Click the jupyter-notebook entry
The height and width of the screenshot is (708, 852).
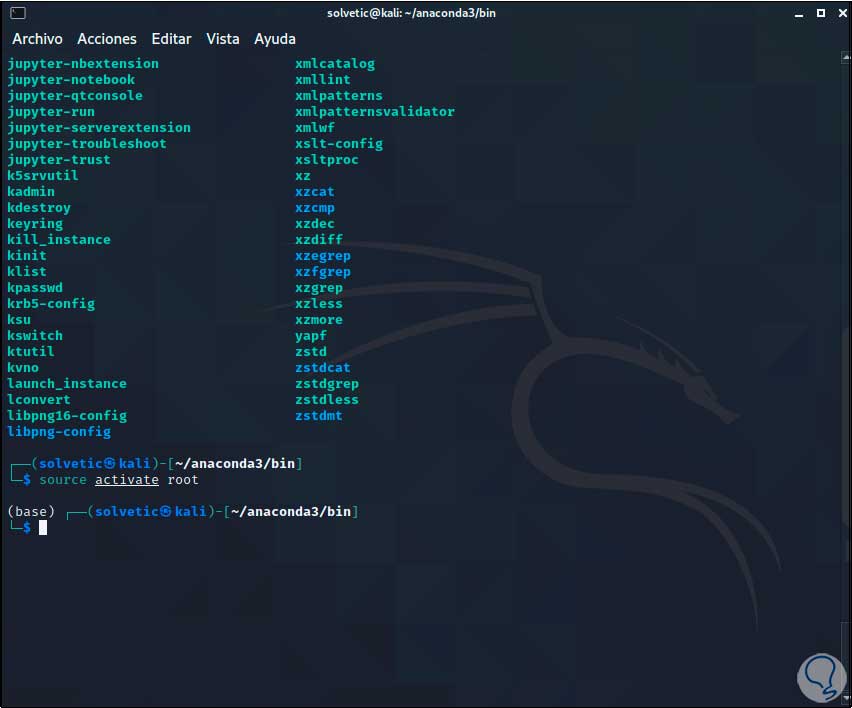pos(71,80)
